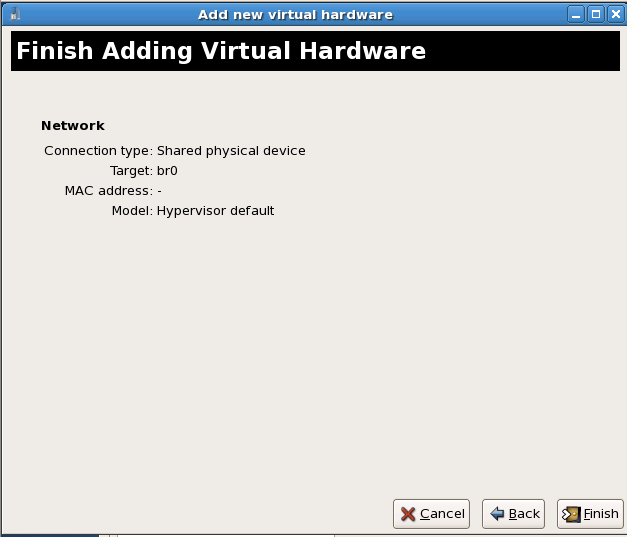Click the red X icon on Cancel
627x537 pixels.
(x=408, y=514)
